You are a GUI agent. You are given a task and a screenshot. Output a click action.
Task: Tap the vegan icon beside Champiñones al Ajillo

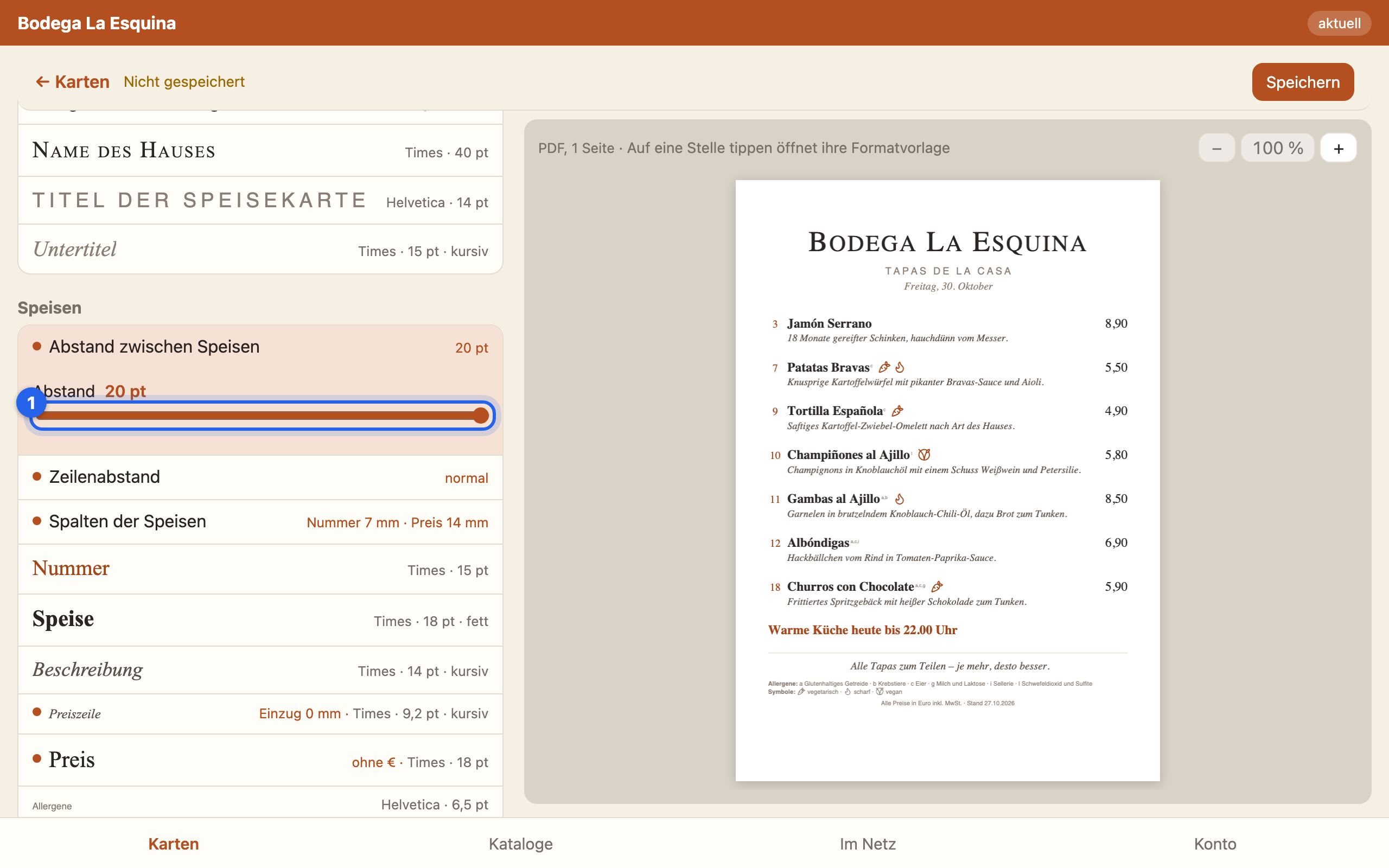click(924, 455)
